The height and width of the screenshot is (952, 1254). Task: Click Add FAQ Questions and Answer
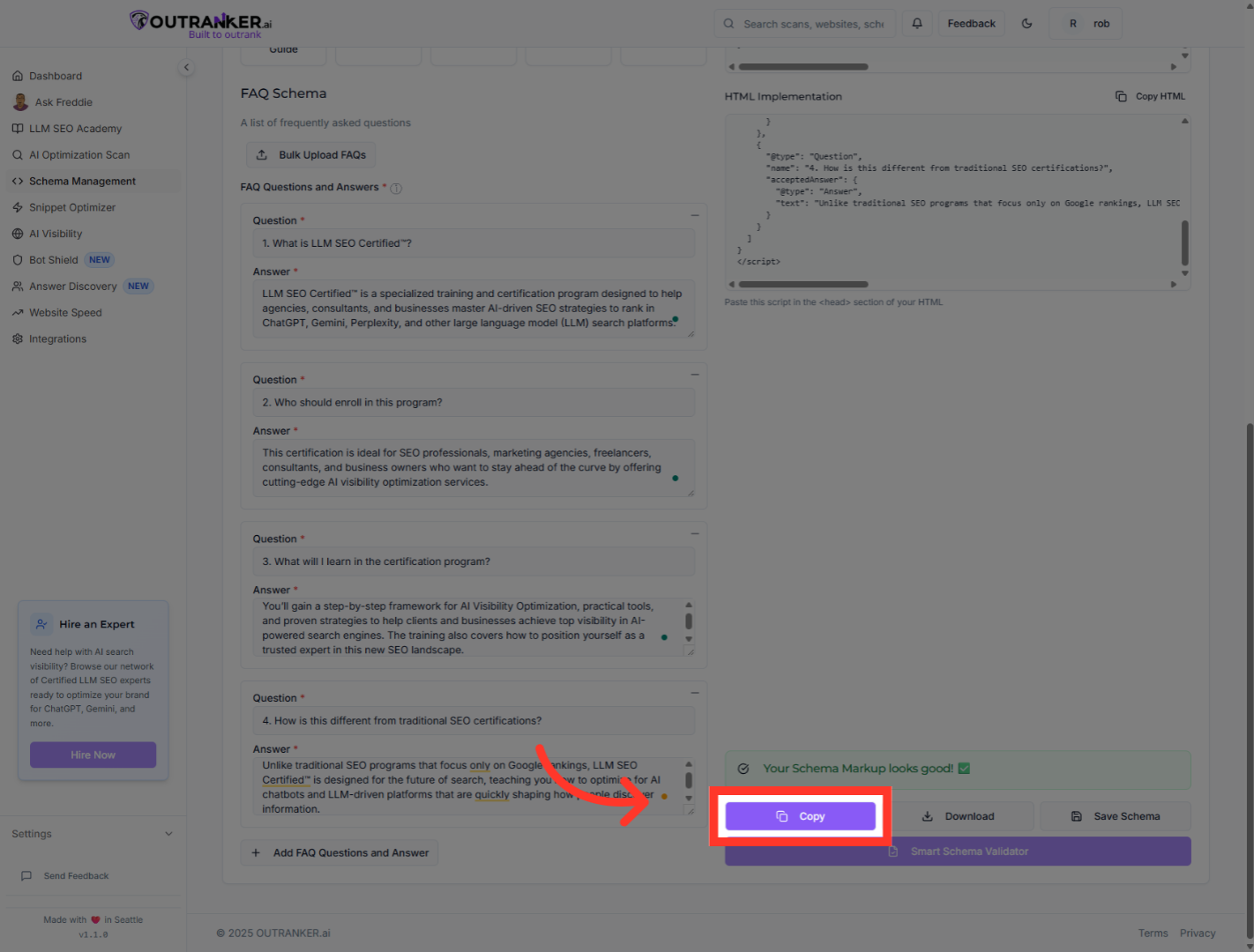[x=340, y=853]
